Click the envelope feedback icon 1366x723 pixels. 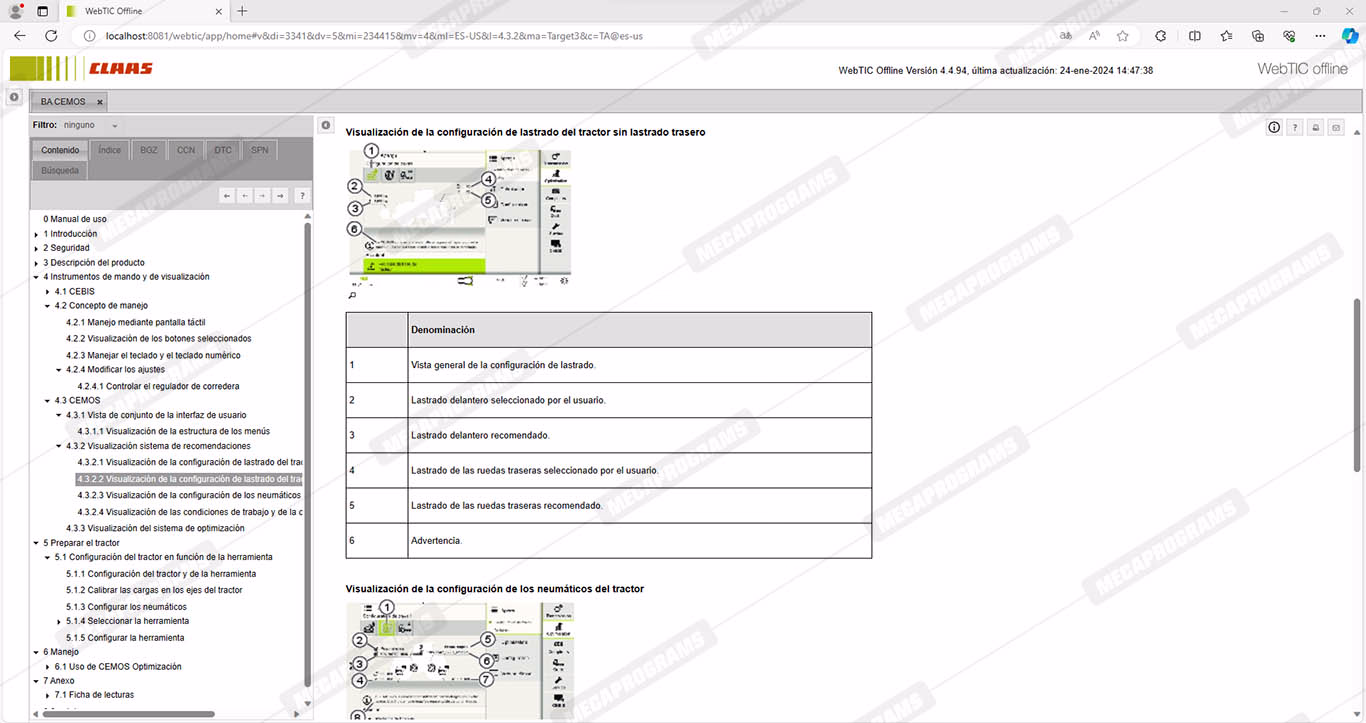click(1336, 128)
